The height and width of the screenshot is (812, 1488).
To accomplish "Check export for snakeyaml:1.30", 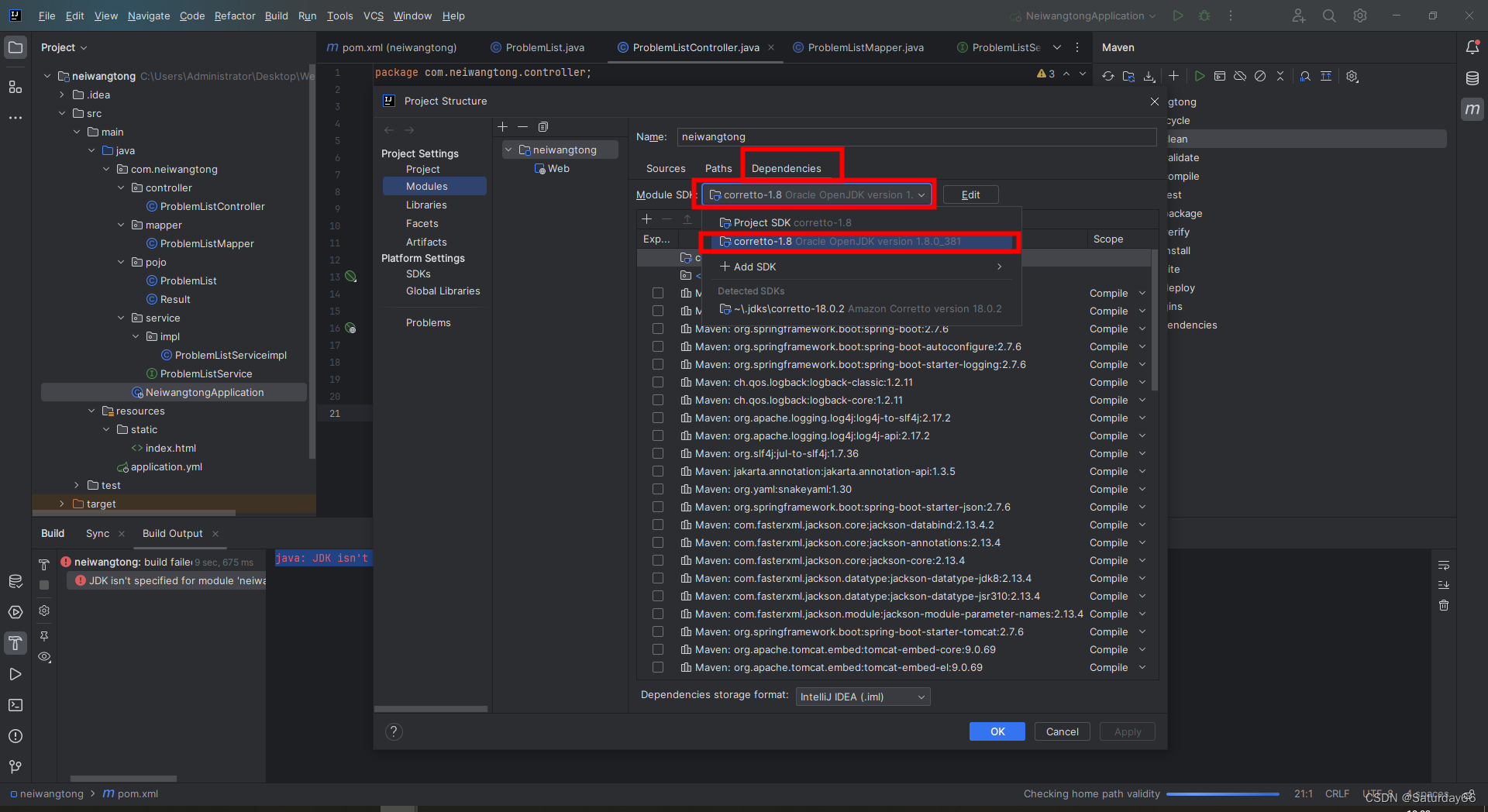I will pyautogui.click(x=658, y=489).
